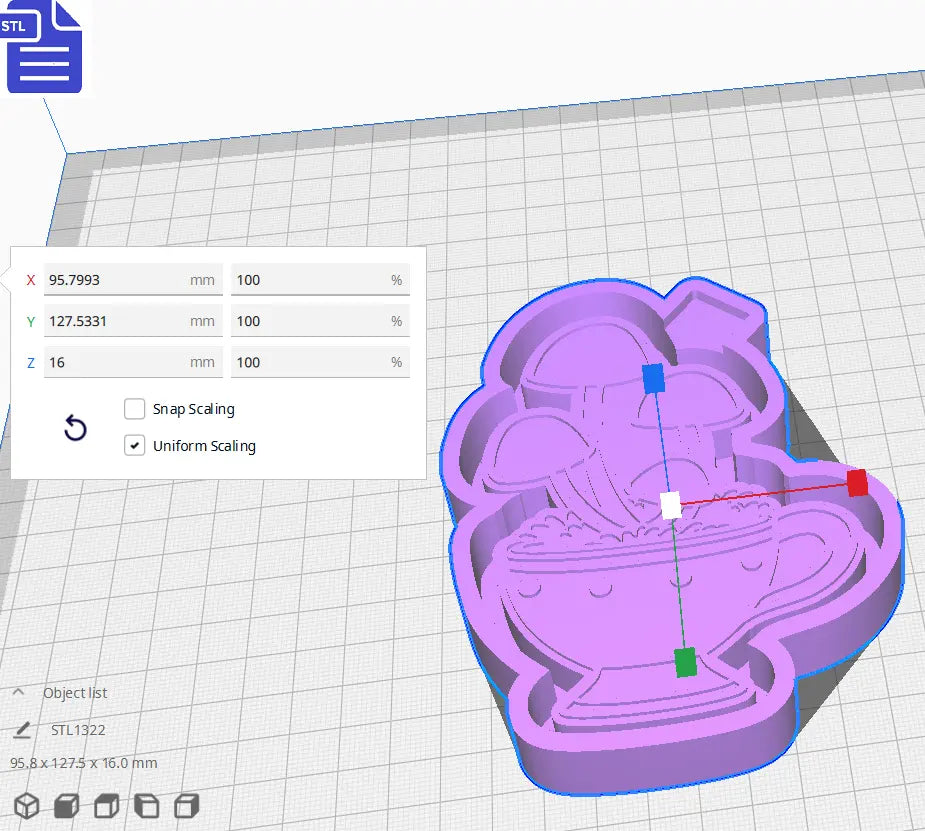This screenshot has width=925, height=831.
Task: Click the Z scale percentage field
Action: (x=320, y=362)
